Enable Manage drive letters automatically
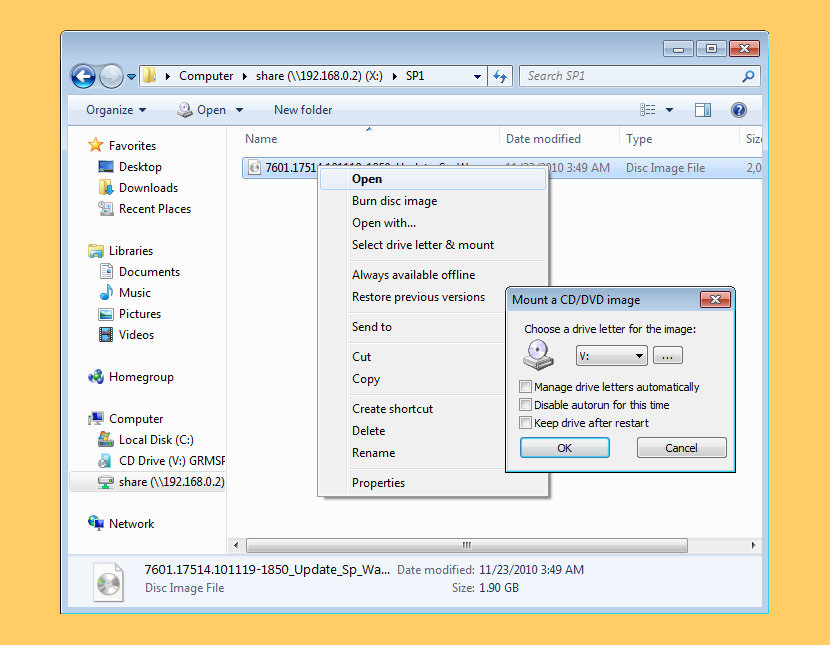830x645 pixels. click(525, 386)
